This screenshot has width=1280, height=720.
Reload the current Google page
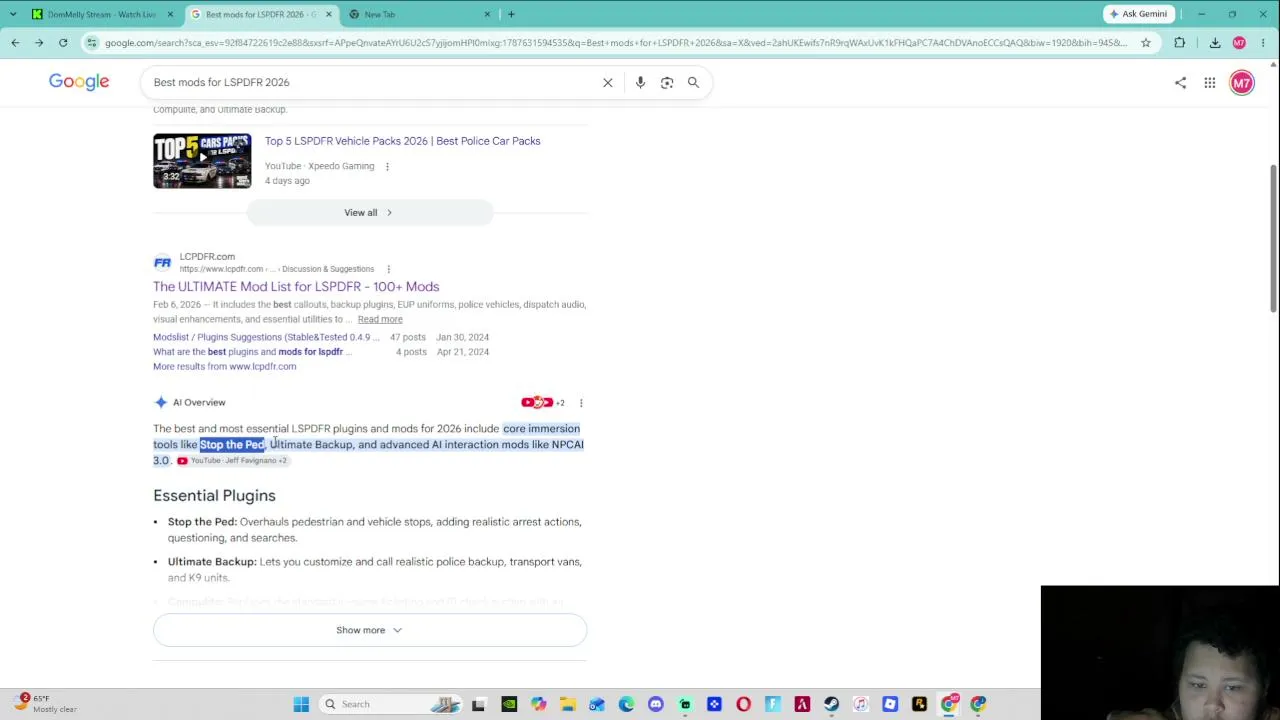click(63, 43)
